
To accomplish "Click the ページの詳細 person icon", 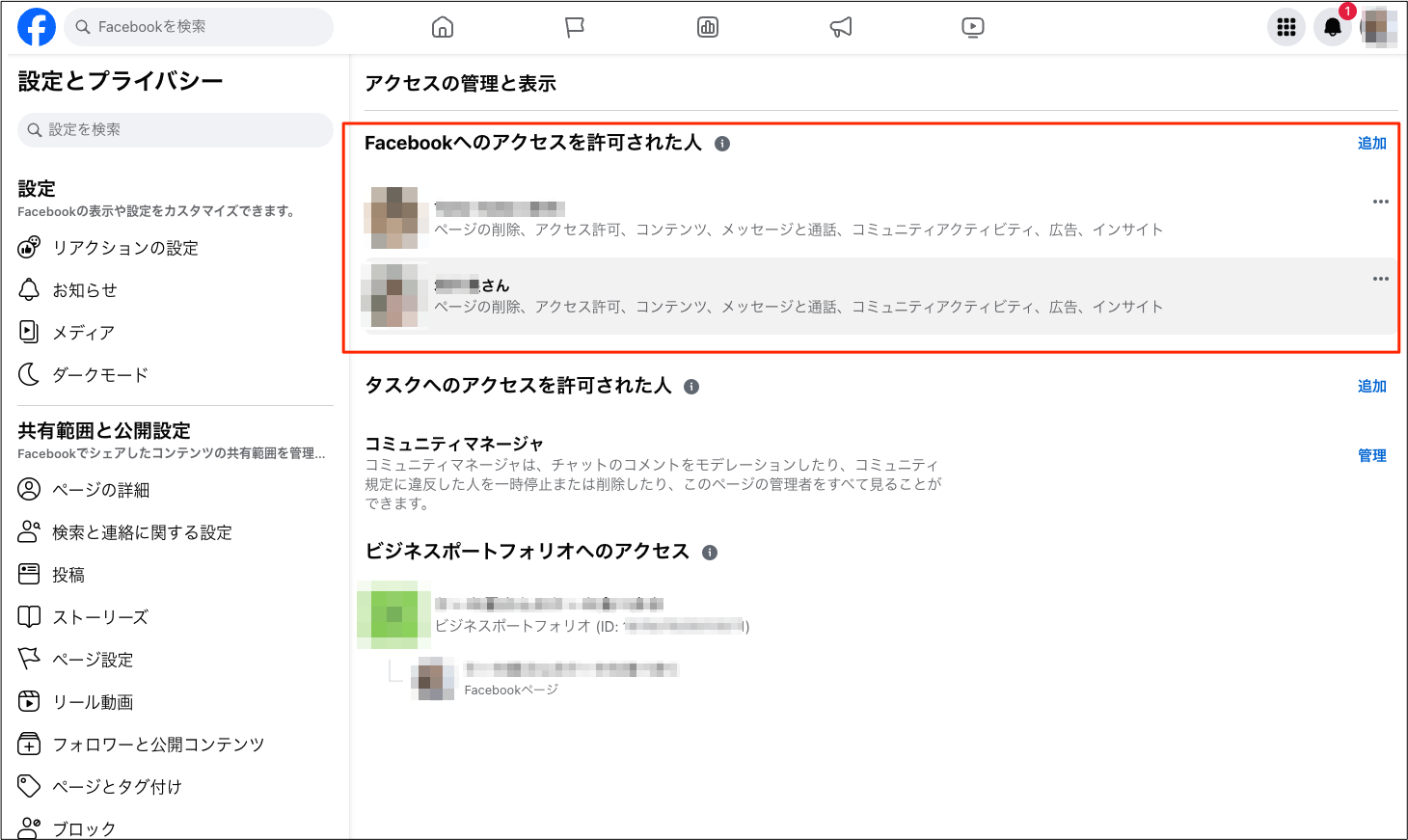I will click(x=29, y=489).
